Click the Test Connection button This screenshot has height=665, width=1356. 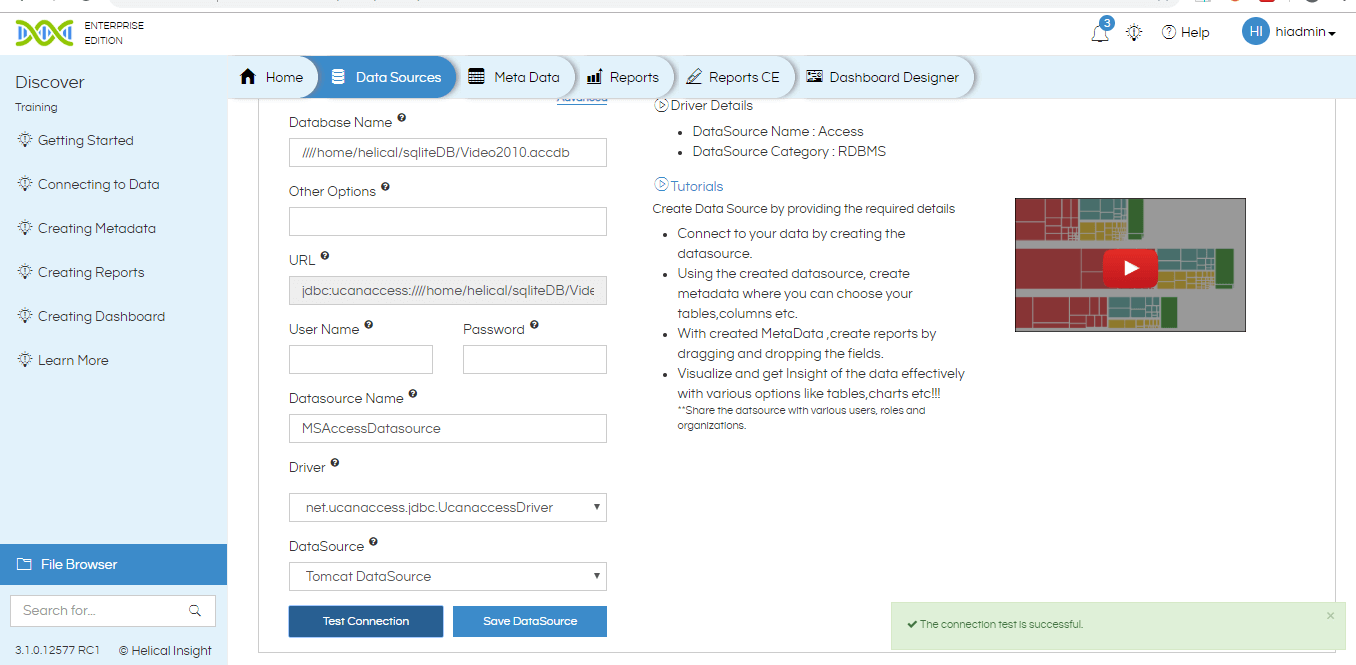[x=366, y=621]
